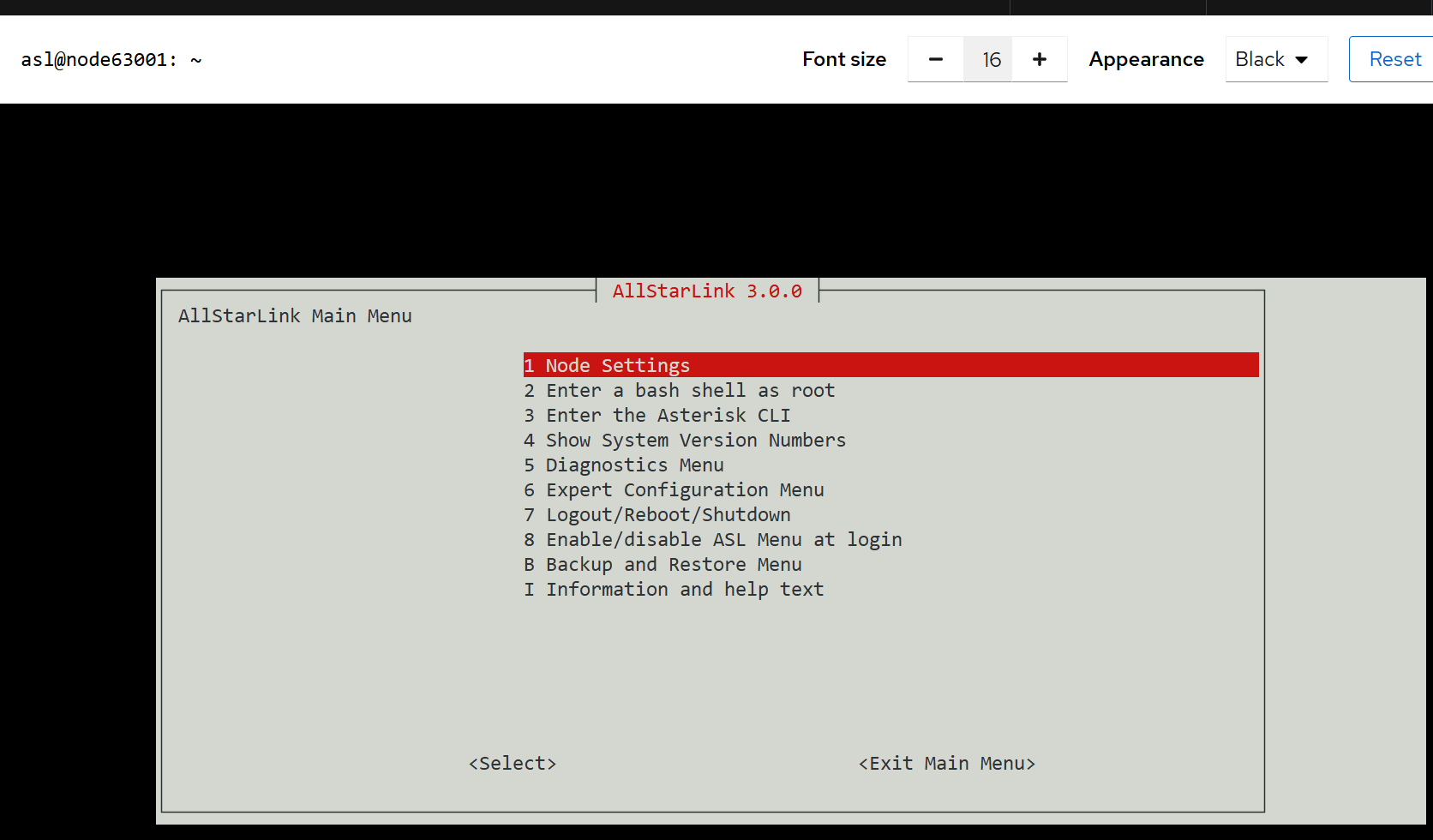Click the asl@node63001 terminal title
Screen dimensions: 1433x840
(111, 60)
